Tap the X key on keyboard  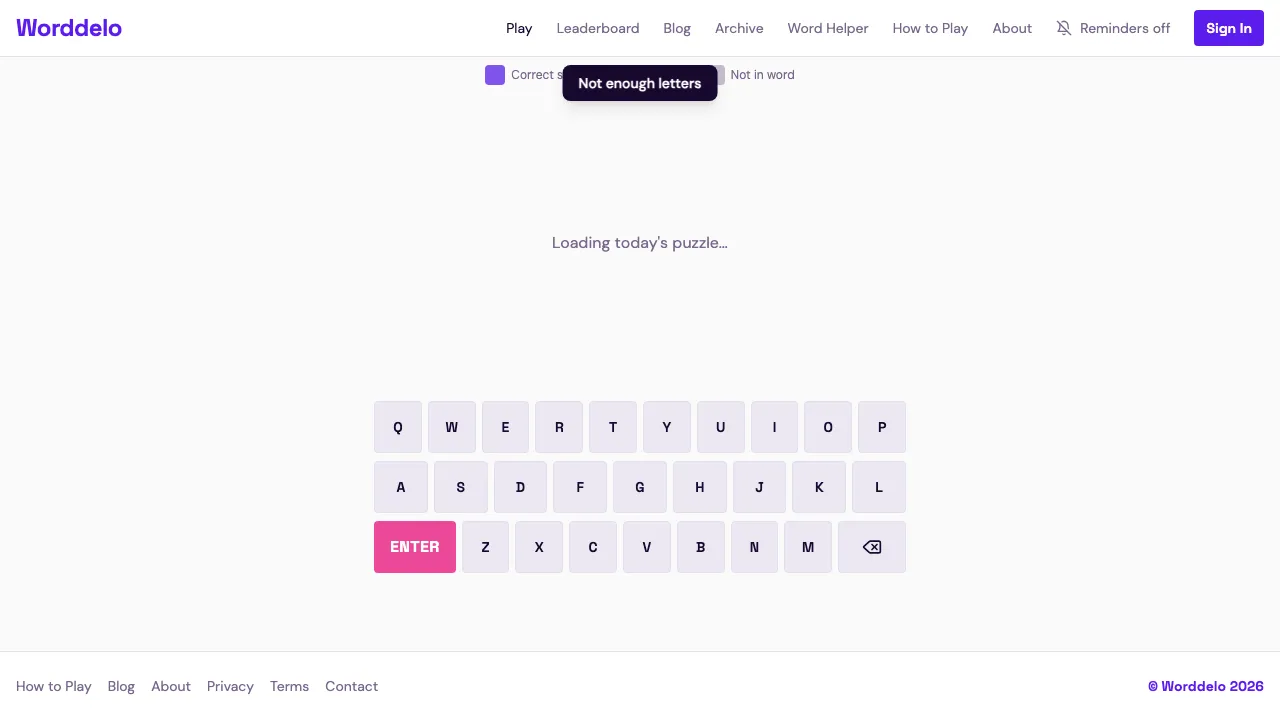539,547
